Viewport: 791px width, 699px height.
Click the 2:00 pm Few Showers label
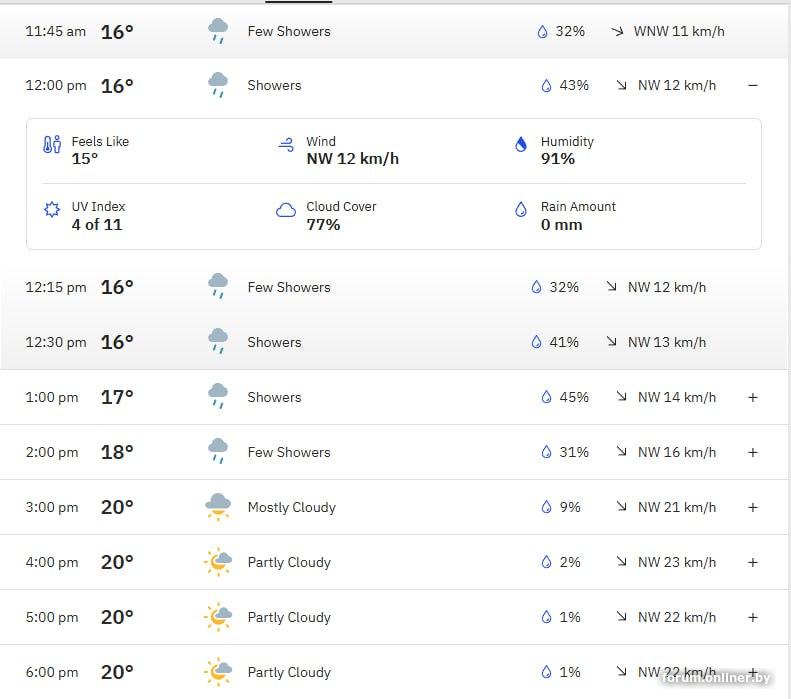point(289,452)
